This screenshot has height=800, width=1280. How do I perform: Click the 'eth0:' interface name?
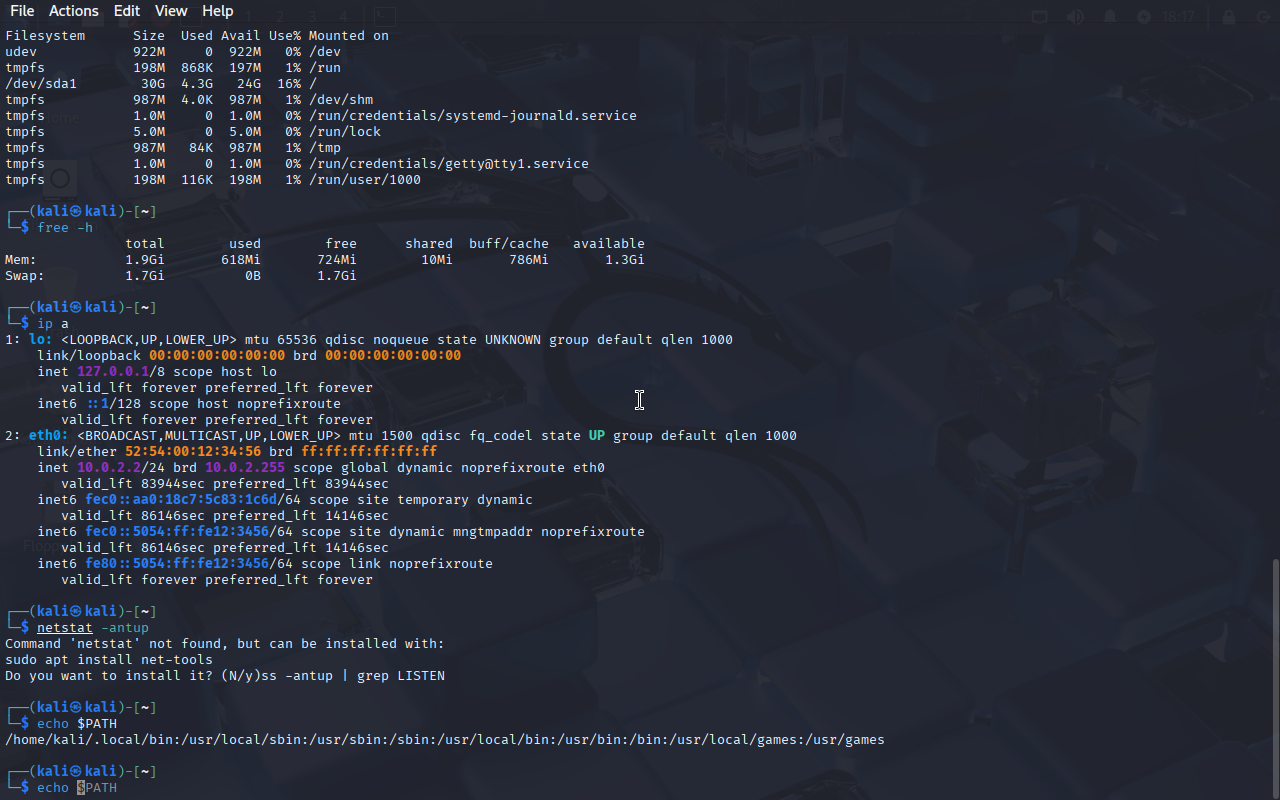coord(49,436)
